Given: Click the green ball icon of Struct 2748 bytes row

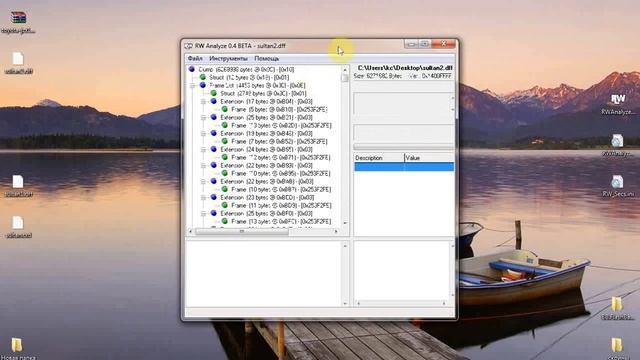Looking at the screenshot, I should coord(213,93).
